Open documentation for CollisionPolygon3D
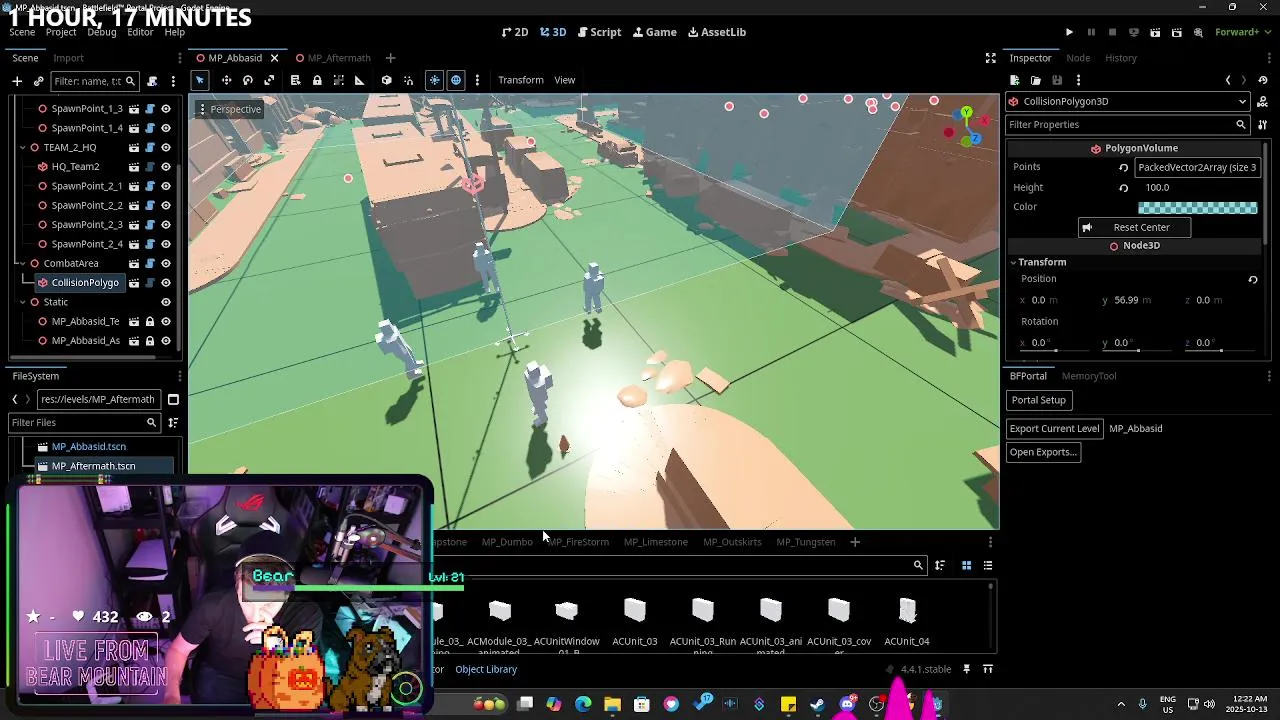Image resolution: width=1280 pixels, height=720 pixels. pos(1262,102)
